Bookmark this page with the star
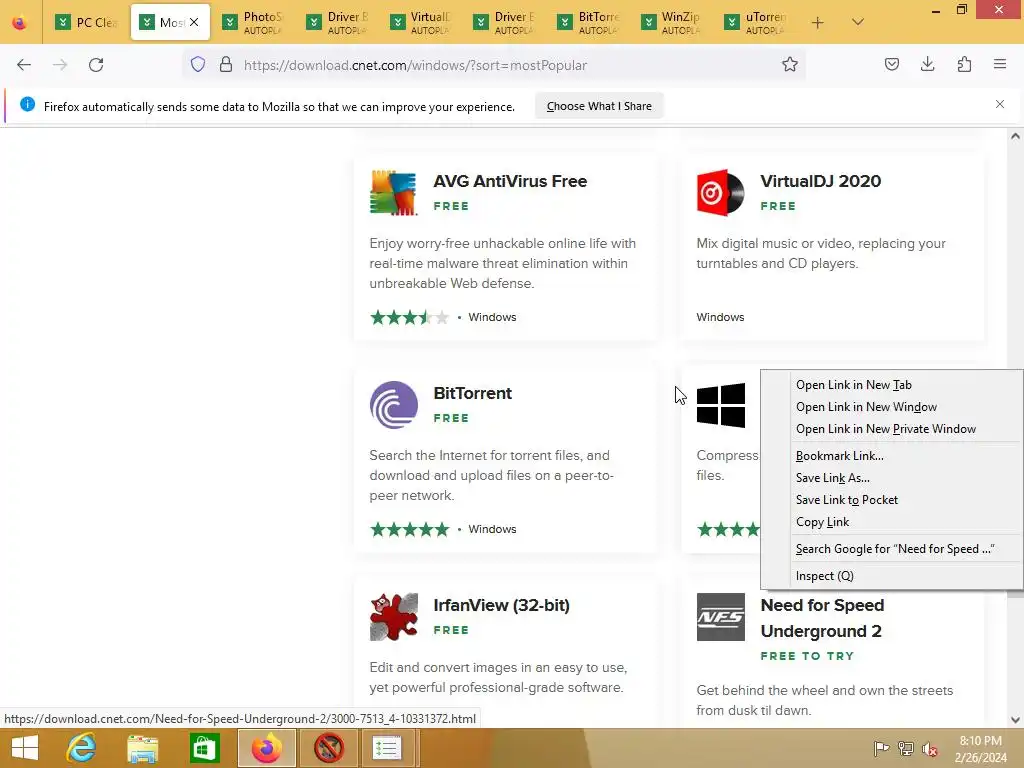Screen dimensions: 1024x768 [x=790, y=65]
